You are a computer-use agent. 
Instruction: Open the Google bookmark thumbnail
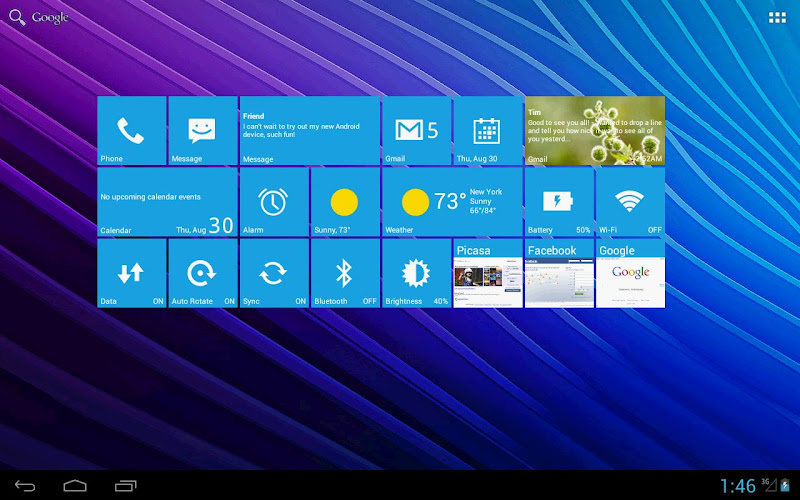pos(631,273)
